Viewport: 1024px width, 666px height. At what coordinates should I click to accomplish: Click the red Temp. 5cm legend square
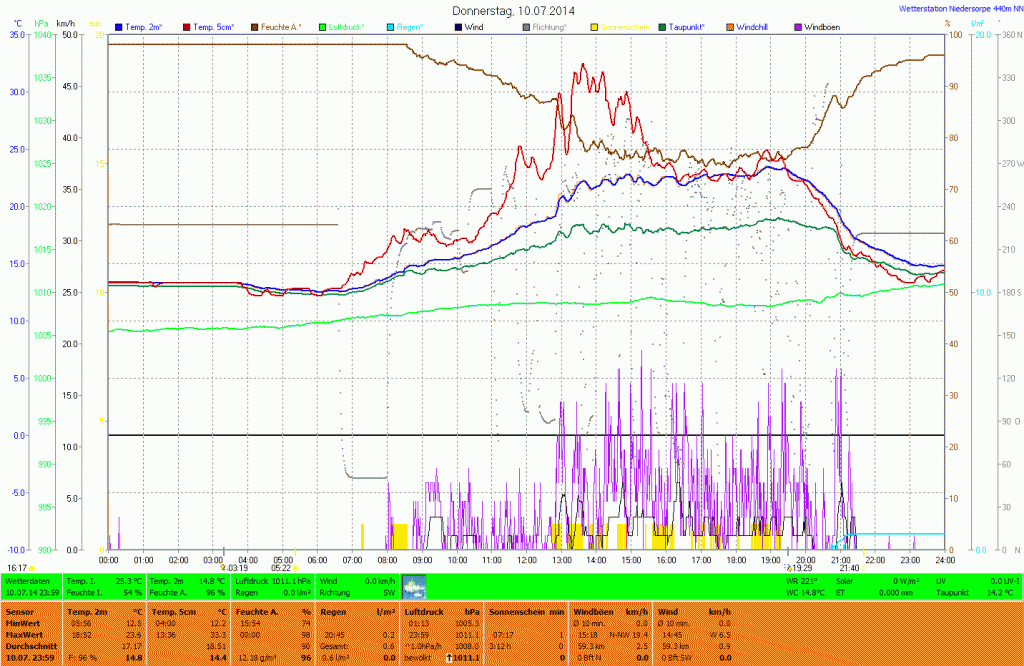pos(186,27)
